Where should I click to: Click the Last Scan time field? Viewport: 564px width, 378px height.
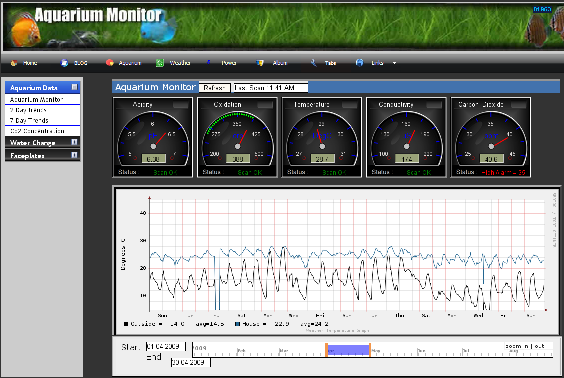270,88
